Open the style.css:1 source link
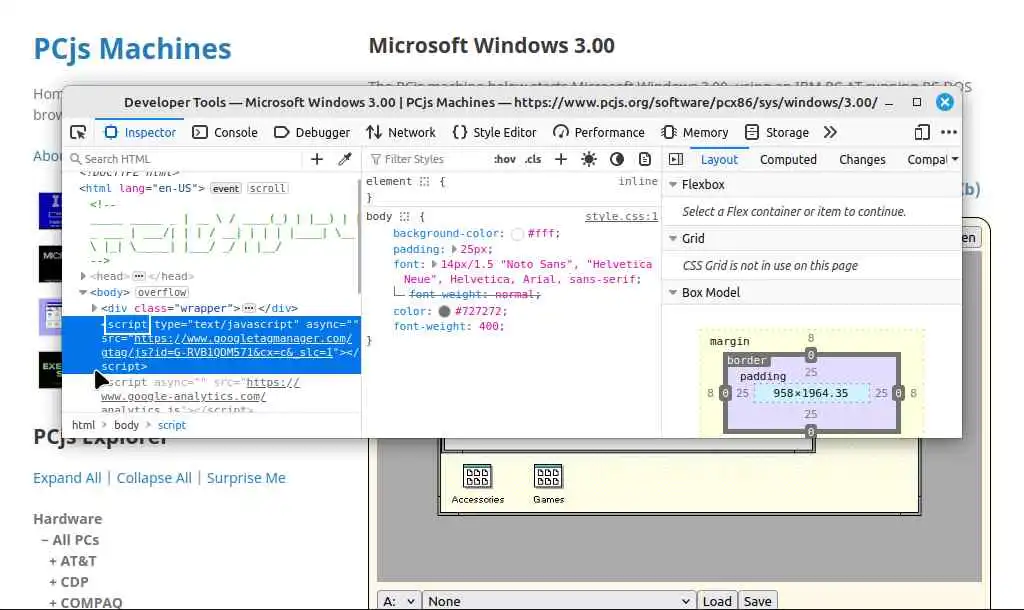This screenshot has width=1024, height=610. tap(621, 216)
